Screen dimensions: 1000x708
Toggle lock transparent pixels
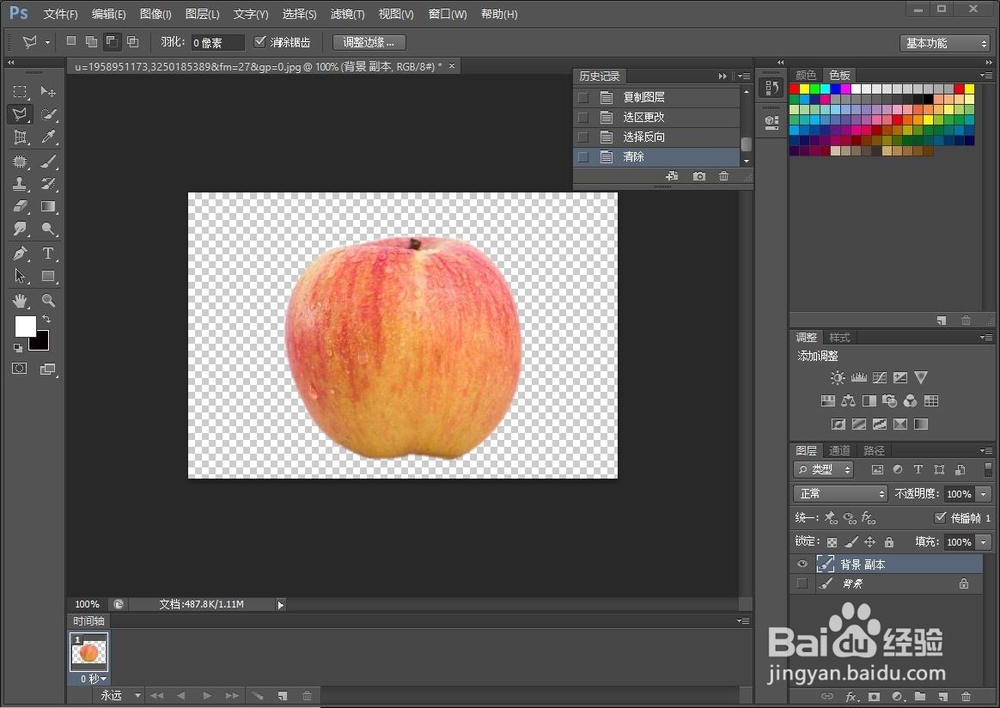[832, 542]
